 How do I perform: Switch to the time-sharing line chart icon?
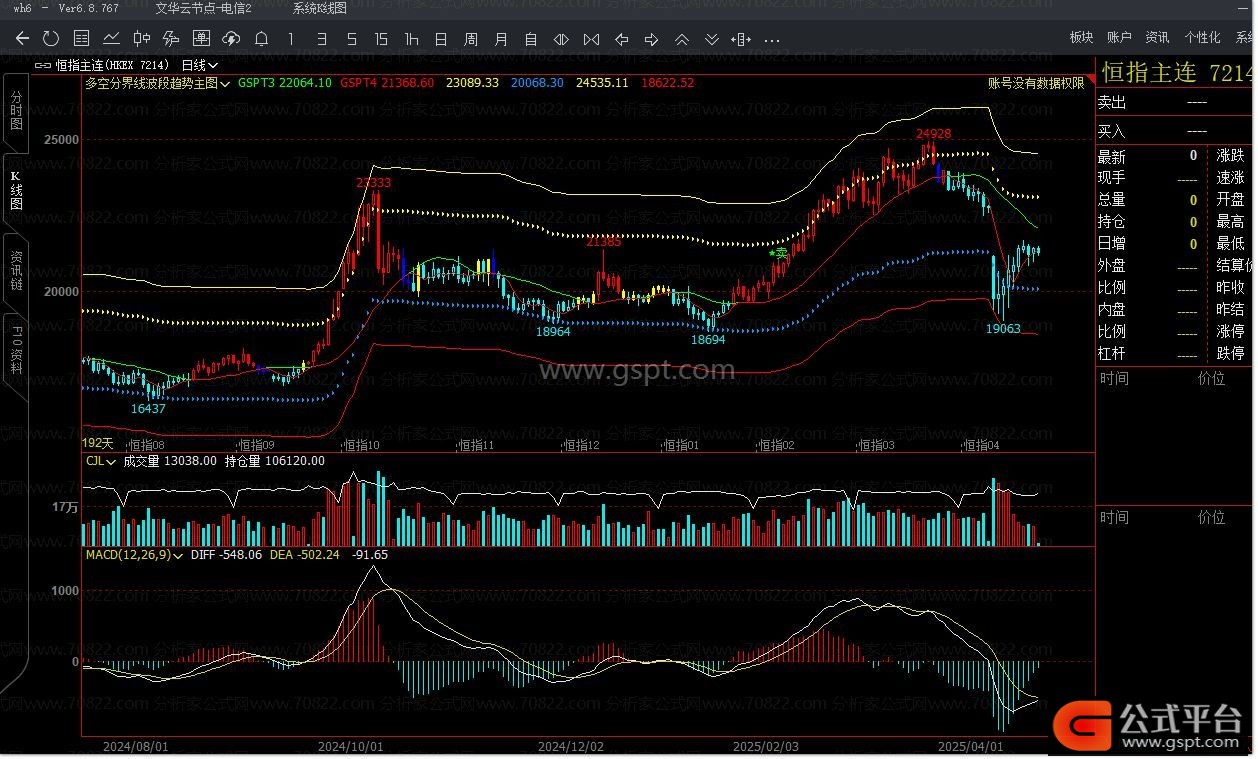[x=112, y=39]
